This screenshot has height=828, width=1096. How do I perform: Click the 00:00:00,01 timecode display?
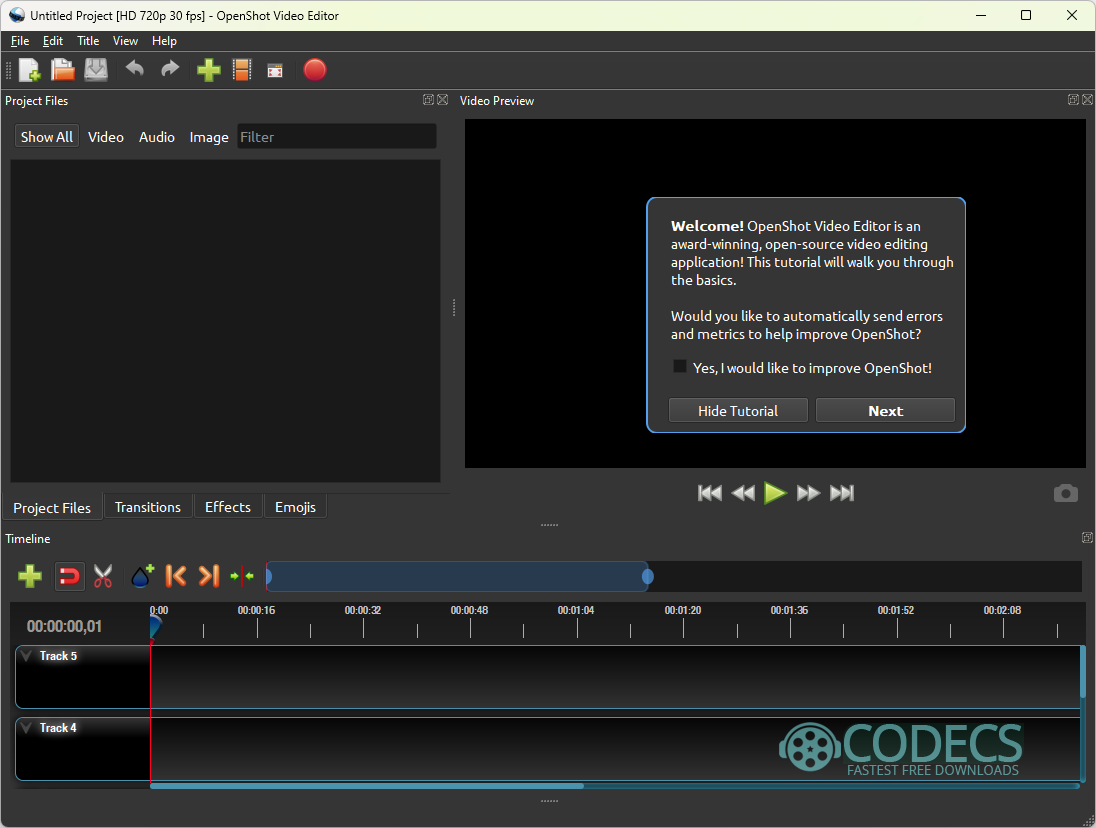tap(64, 627)
